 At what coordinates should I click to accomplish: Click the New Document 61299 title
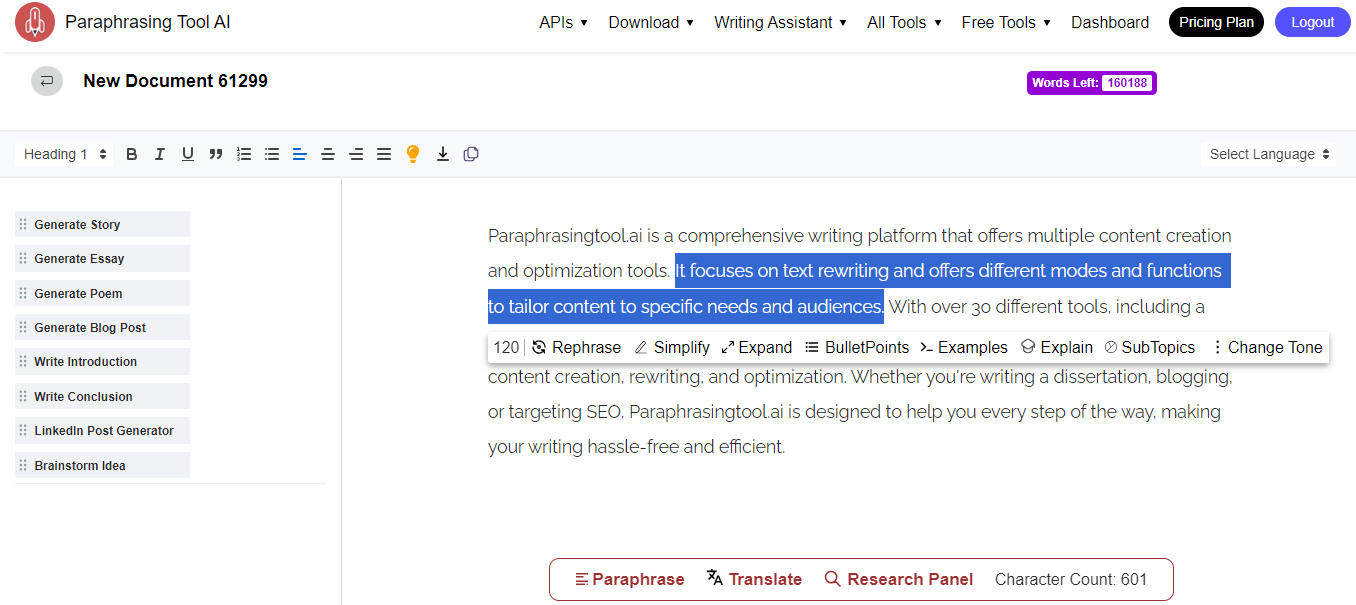coord(175,81)
